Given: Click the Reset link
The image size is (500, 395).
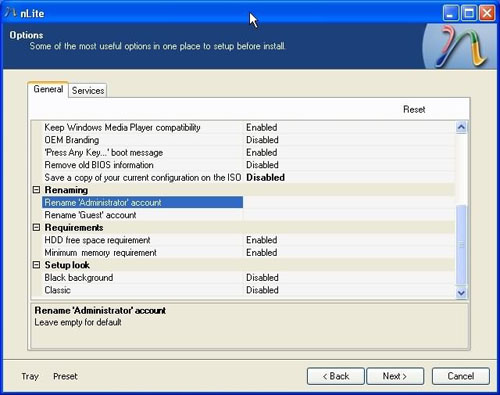Looking at the screenshot, I should coord(414,109).
